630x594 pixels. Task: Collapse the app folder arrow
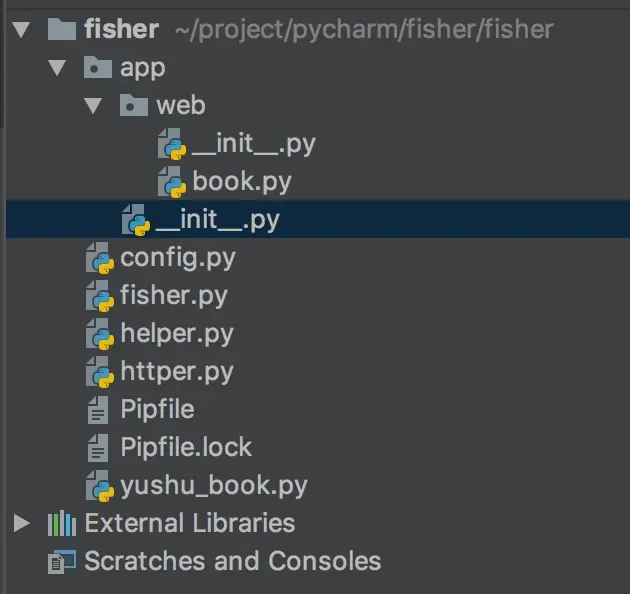[x=58, y=68]
